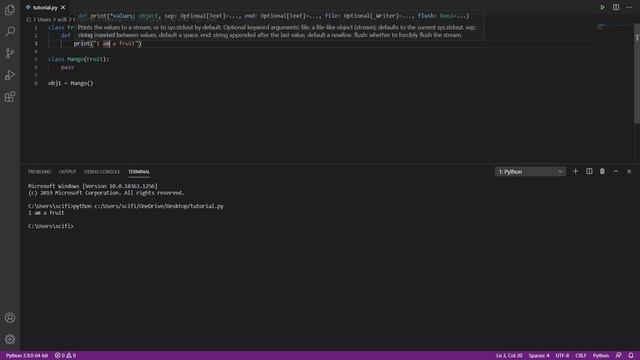
Task: Split the editor to the right
Action: tap(616, 7)
